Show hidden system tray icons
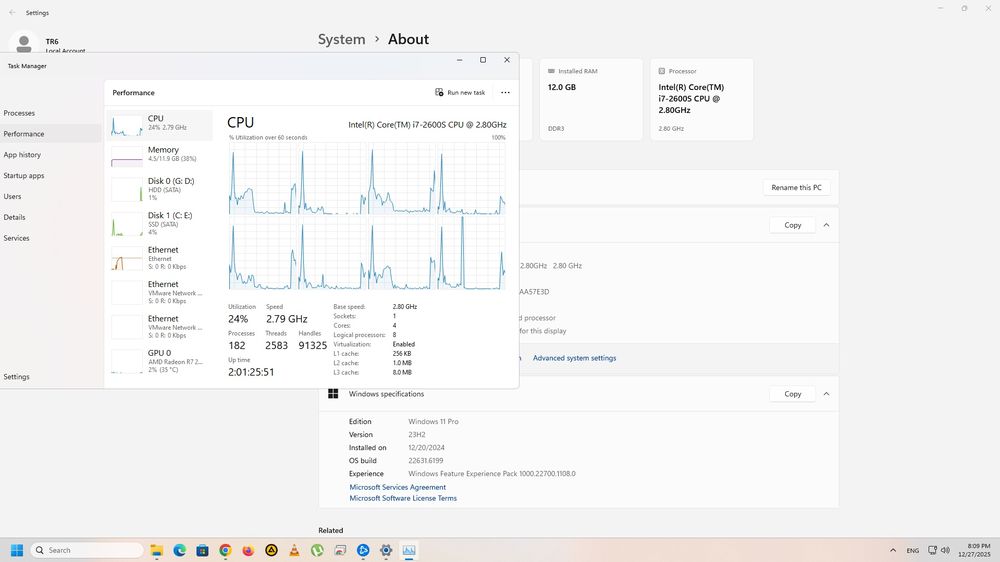The image size is (1000, 562). pyautogui.click(x=893, y=551)
